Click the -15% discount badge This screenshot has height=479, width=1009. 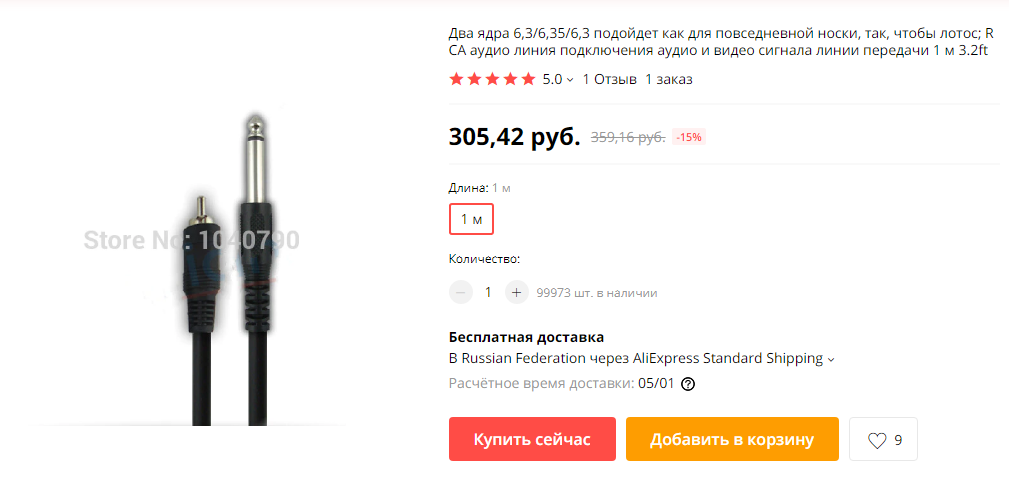click(689, 137)
